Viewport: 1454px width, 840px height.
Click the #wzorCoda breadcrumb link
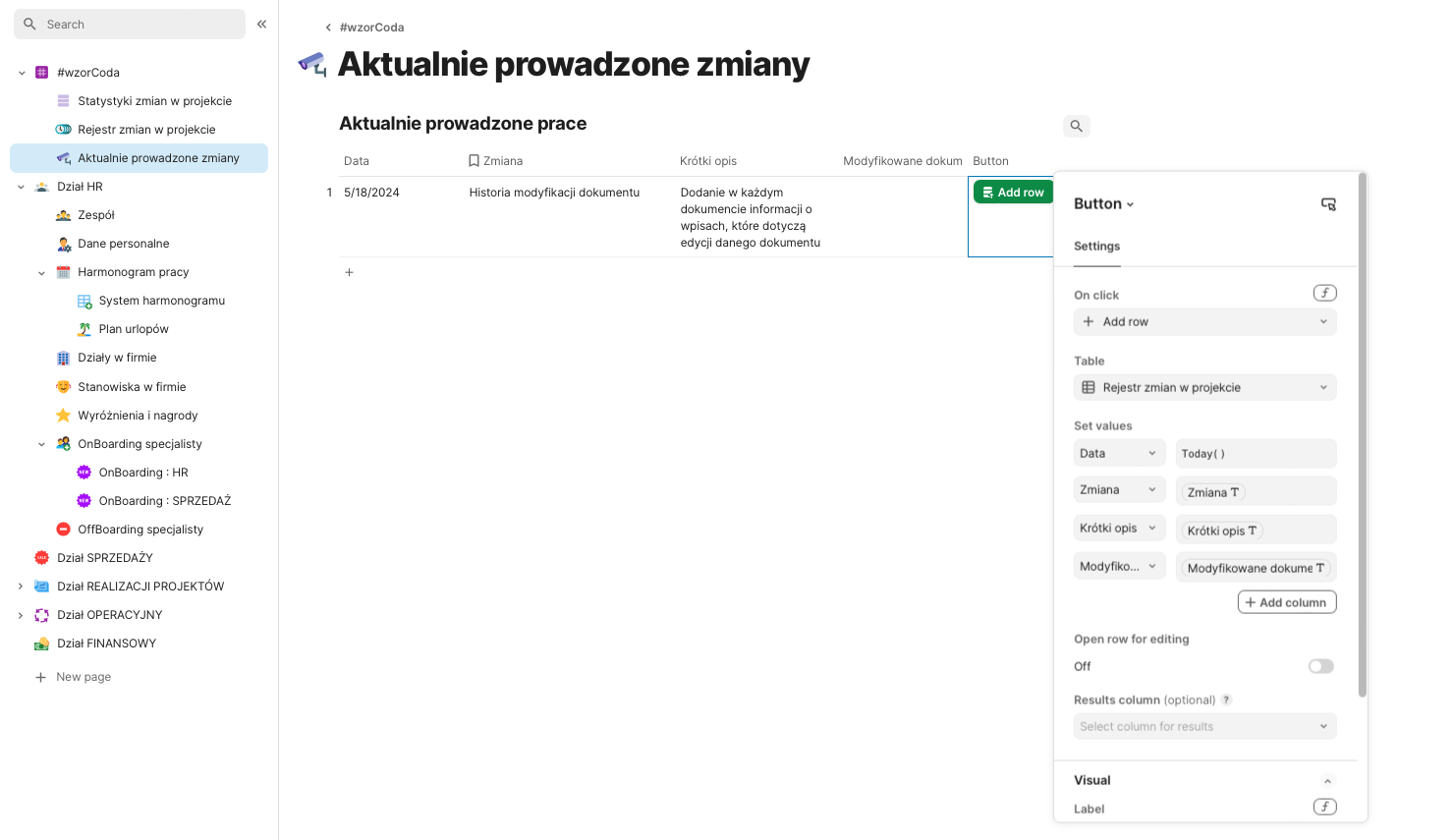pyautogui.click(x=371, y=28)
